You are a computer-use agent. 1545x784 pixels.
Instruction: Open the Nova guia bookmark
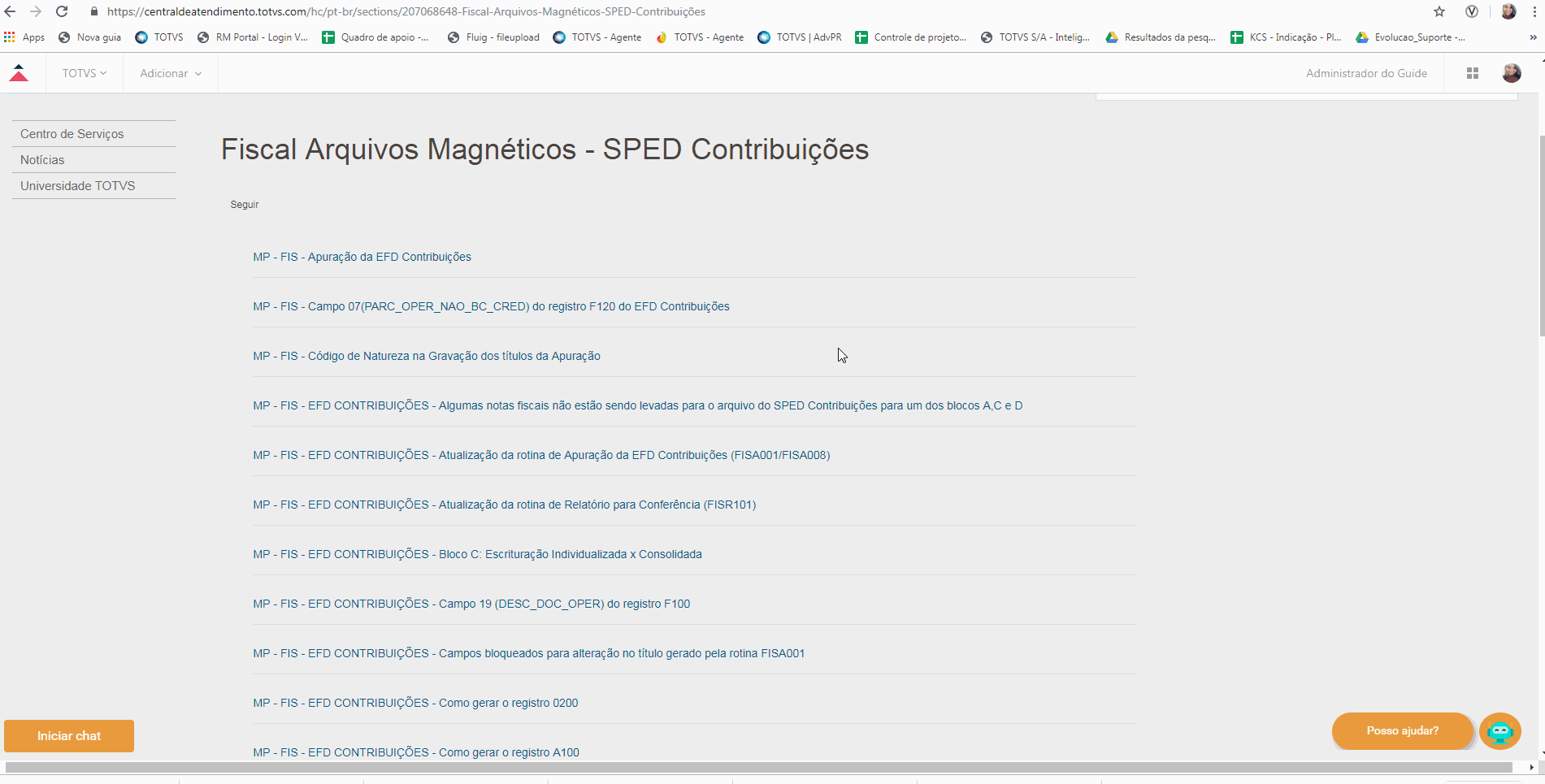click(90, 37)
